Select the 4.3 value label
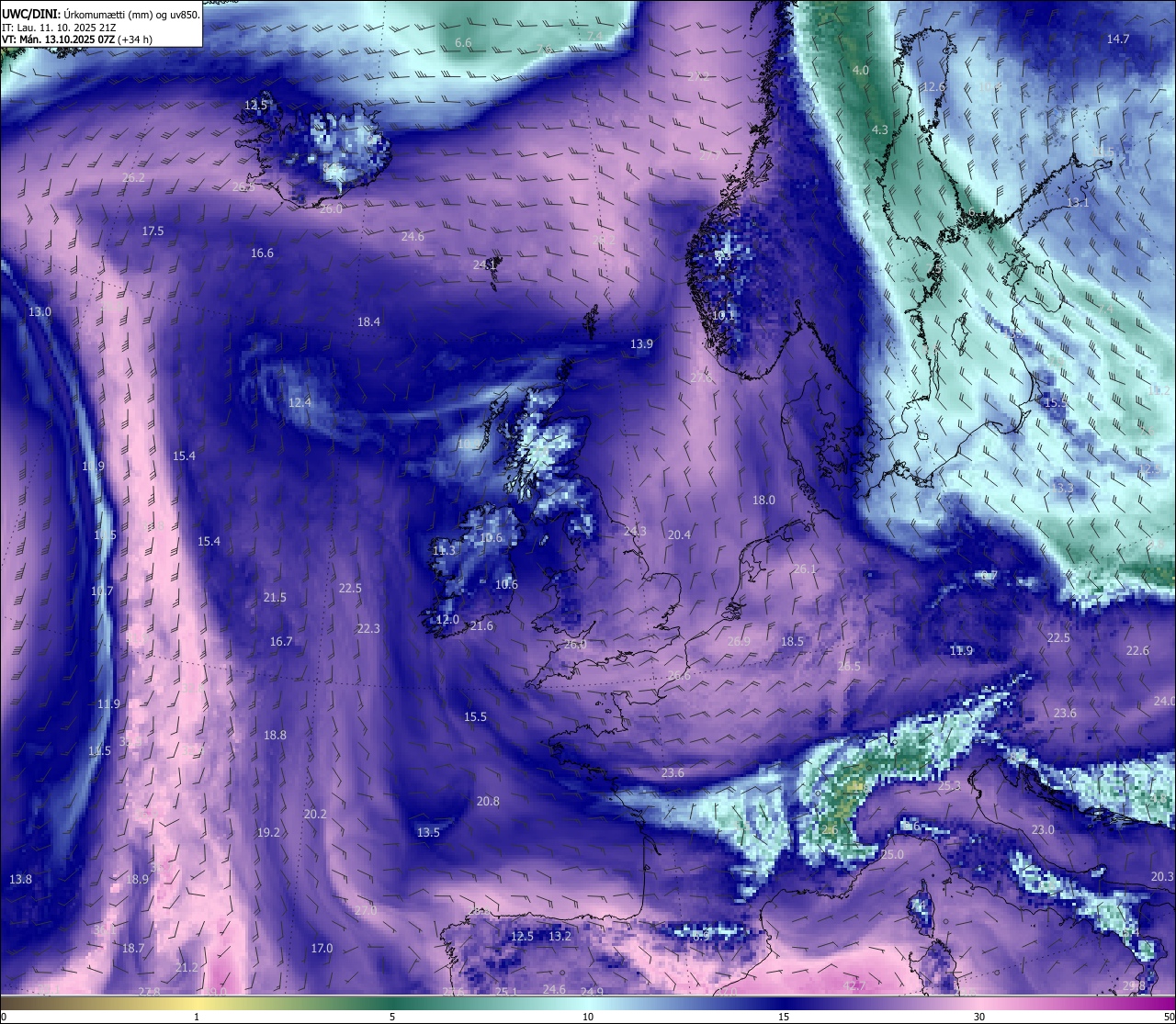This screenshot has height=1024, width=1176. point(880,129)
